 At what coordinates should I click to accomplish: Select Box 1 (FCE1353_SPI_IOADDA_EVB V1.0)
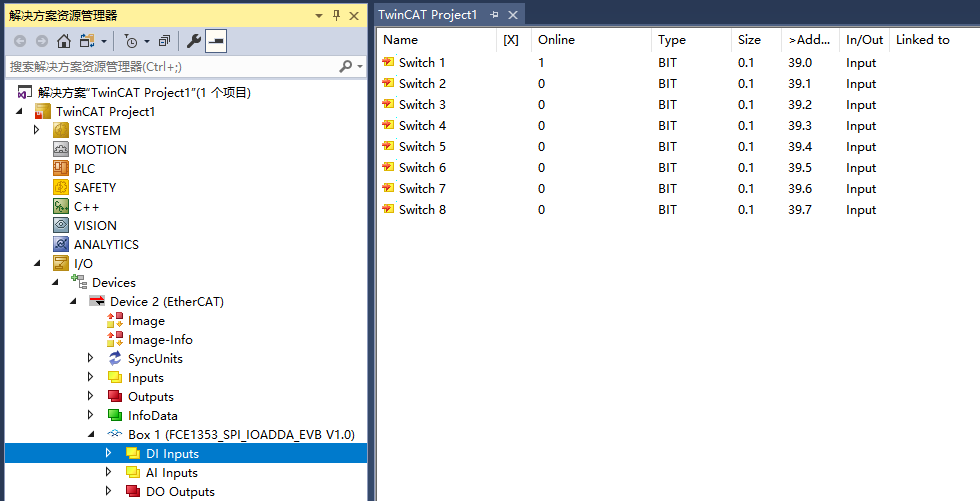coord(241,434)
